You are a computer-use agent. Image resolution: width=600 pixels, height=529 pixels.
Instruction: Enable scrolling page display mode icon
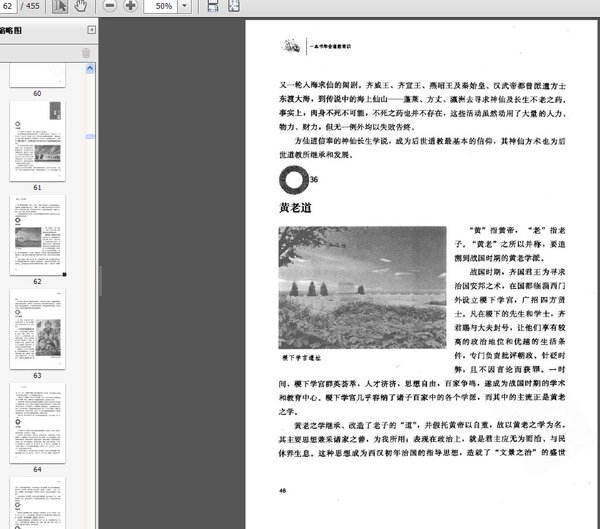coord(213,6)
